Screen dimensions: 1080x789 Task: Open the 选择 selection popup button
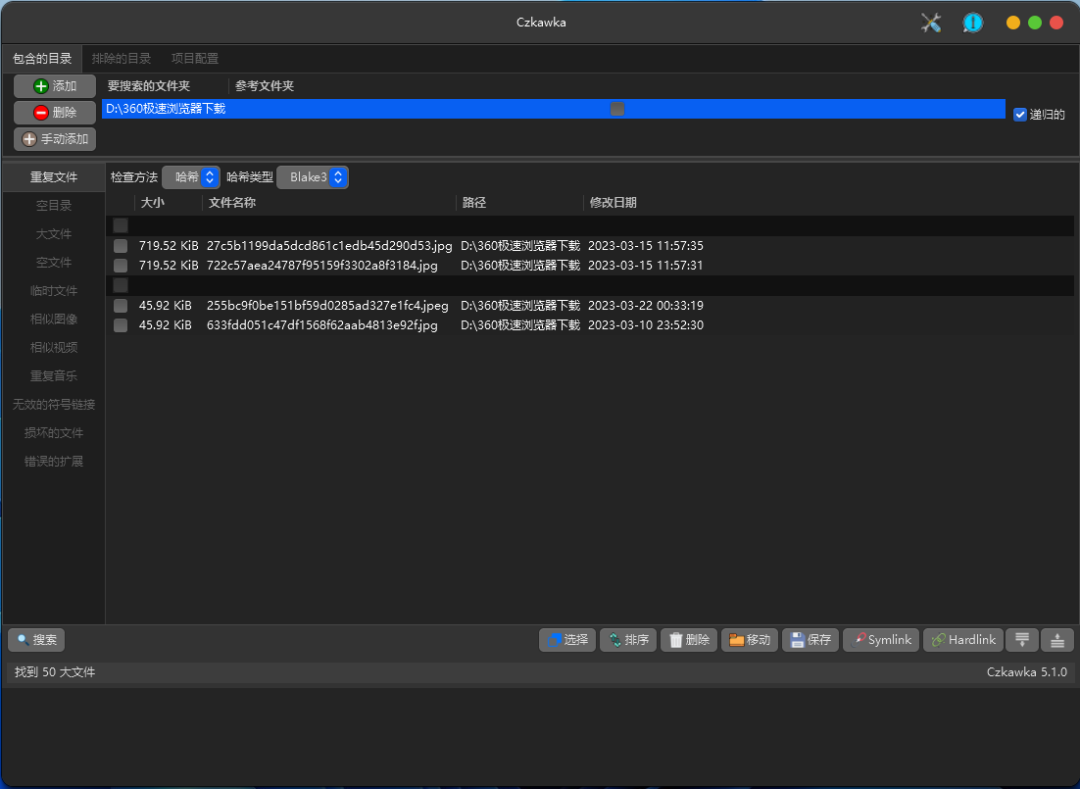[x=567, y=640]
